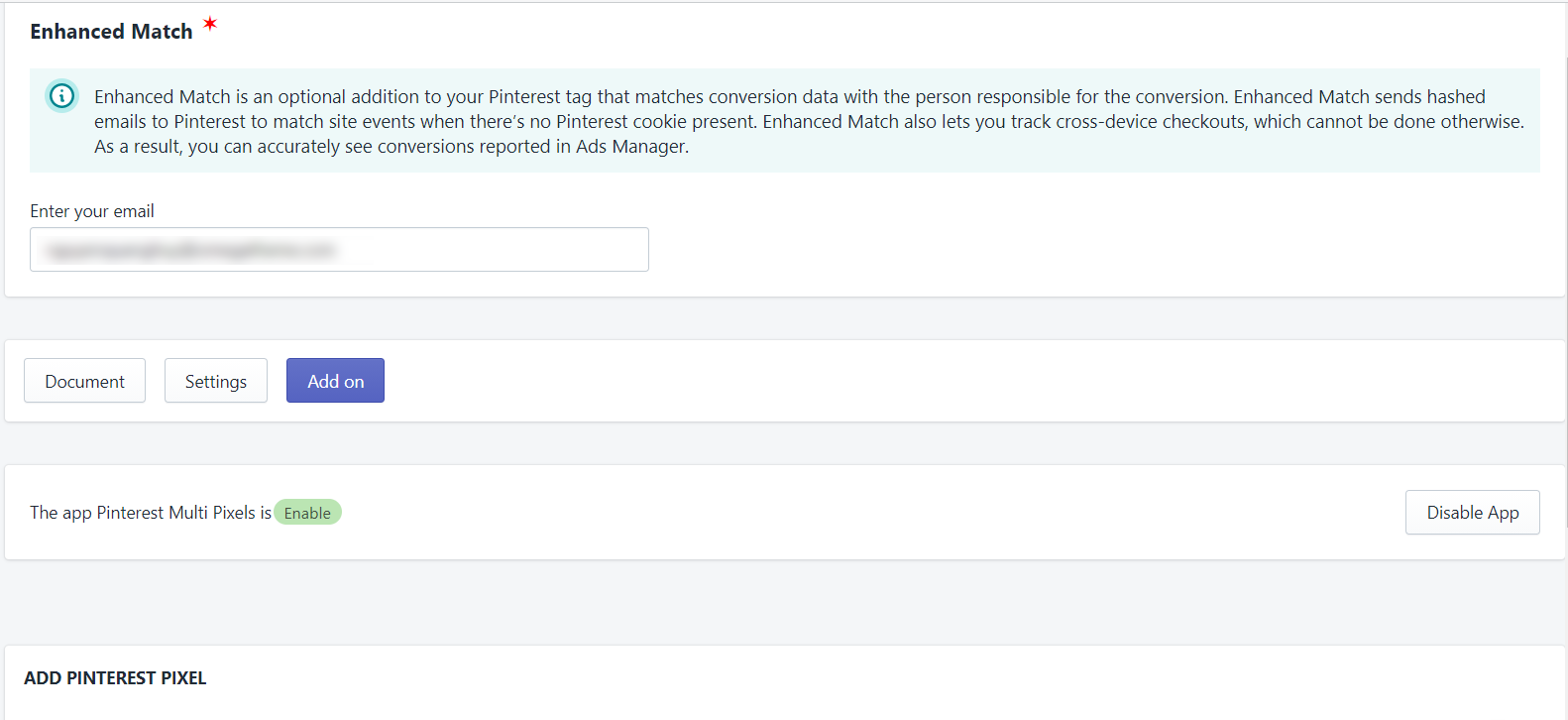1568x720 pixels.
Task: Click the Enhanced Match description paragraph
Action: click(x=809, y=121)
